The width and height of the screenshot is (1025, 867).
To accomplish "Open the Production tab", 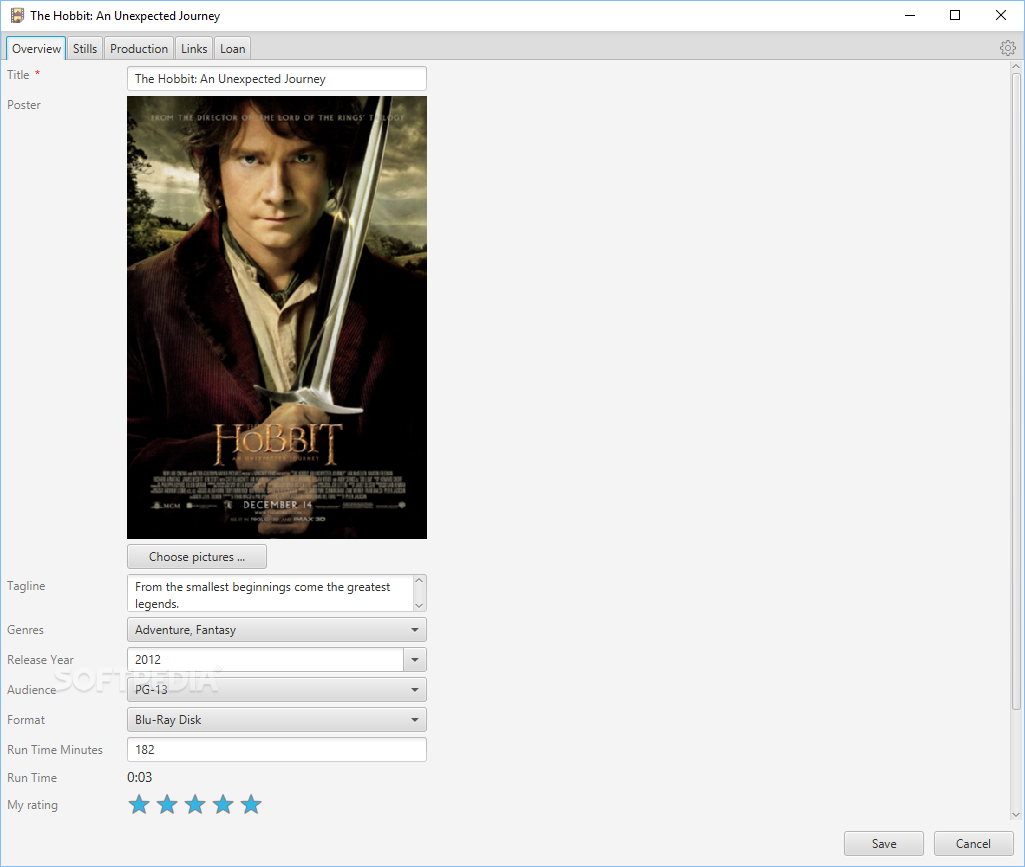I will 139,48.
